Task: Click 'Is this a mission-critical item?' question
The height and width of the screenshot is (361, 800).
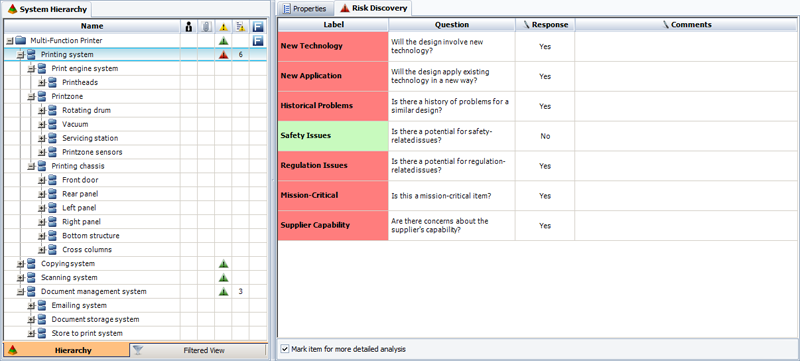Action: 441,196
